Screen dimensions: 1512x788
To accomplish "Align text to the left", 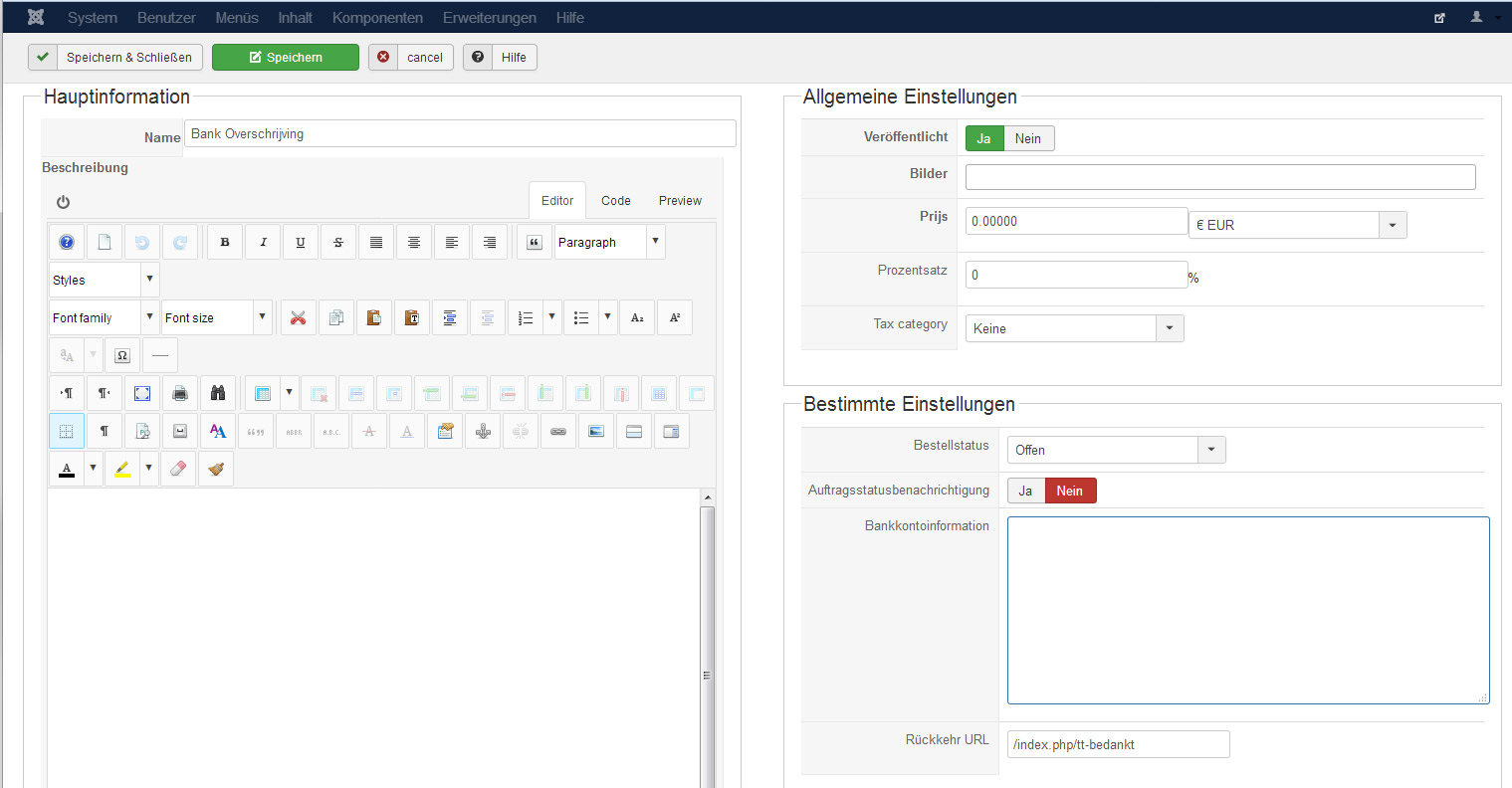I will point(452,242).
